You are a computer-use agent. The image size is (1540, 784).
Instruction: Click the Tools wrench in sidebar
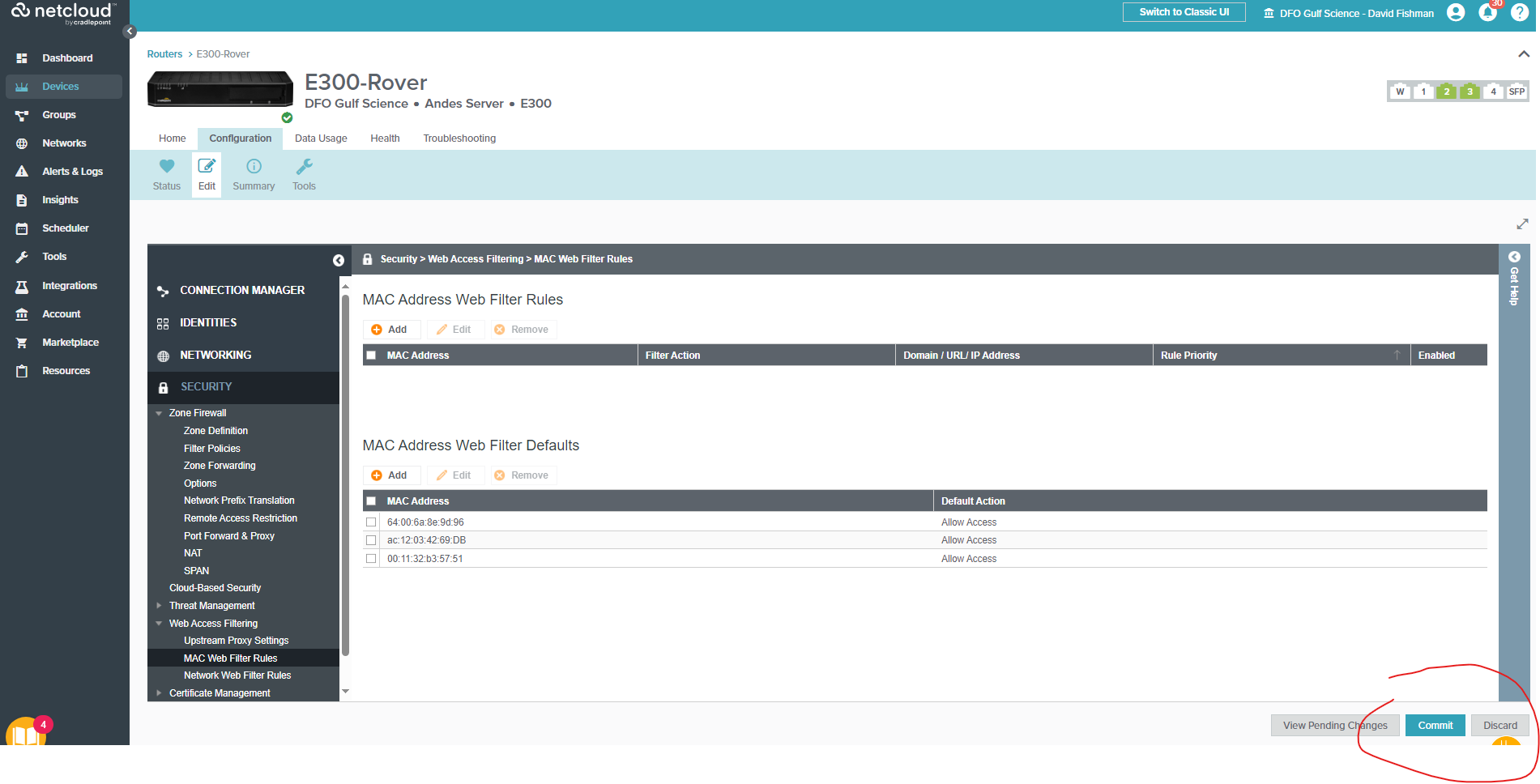pyautogui.click(x=22, y=257)
